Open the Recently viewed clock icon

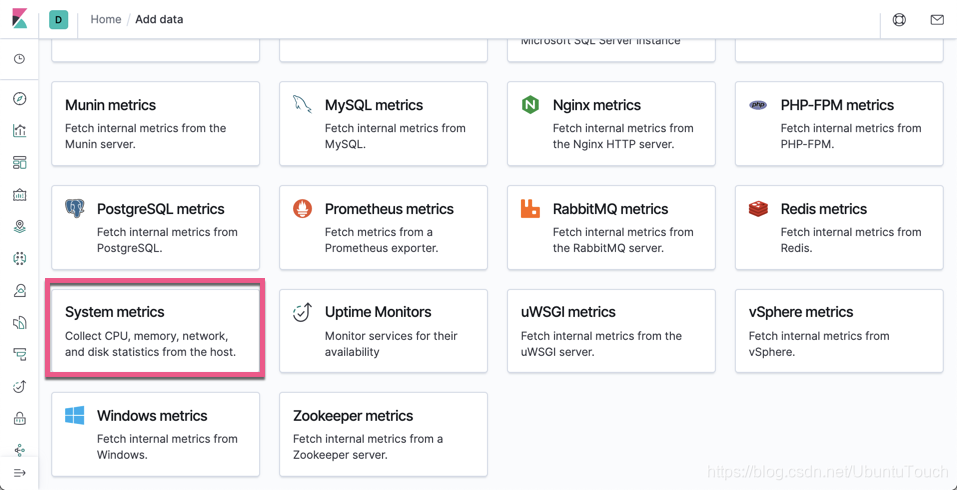[x=19, y=59]
